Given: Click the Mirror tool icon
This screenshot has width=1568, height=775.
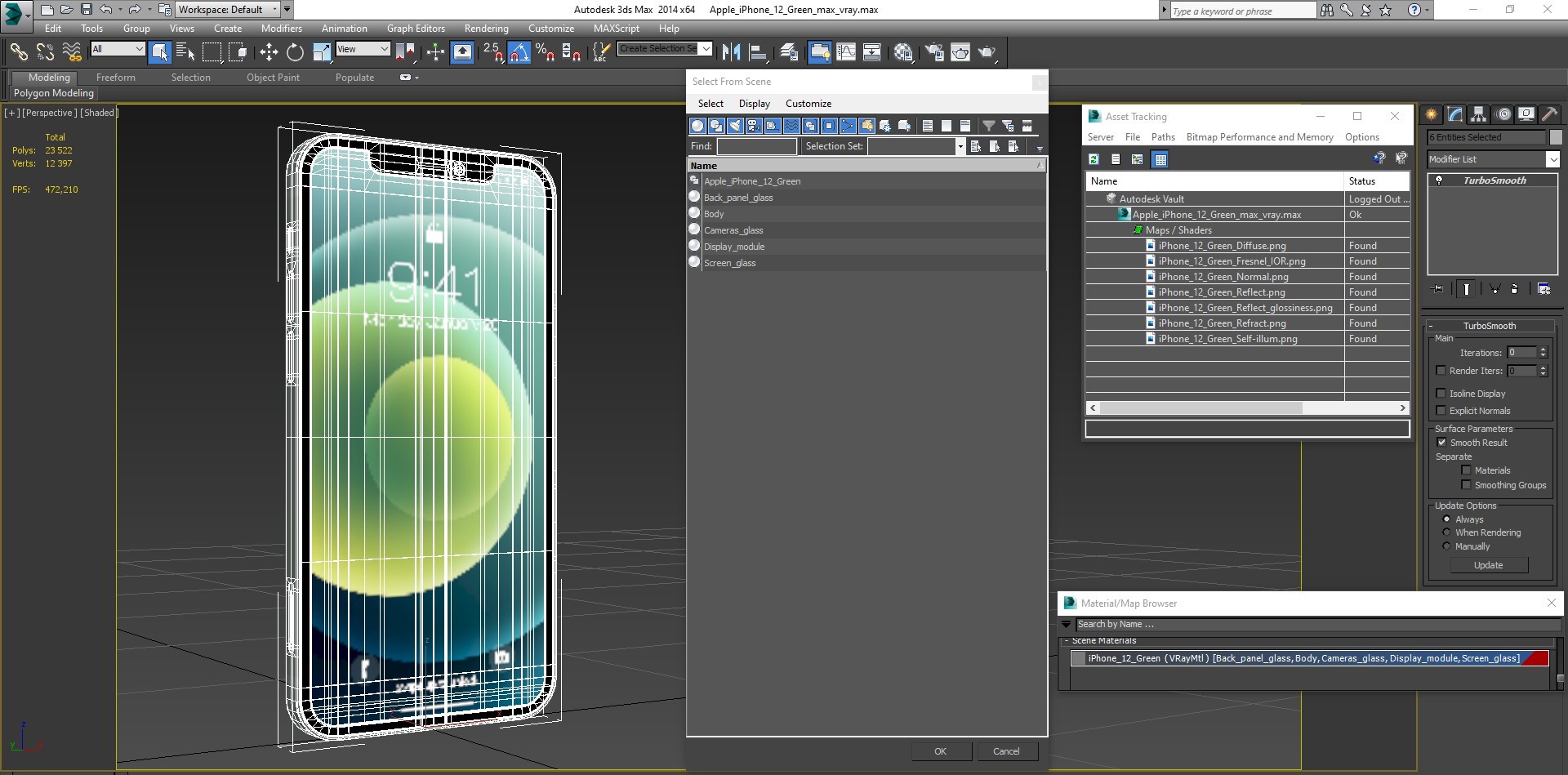Looking at the screenshot, I should (731, 52).
